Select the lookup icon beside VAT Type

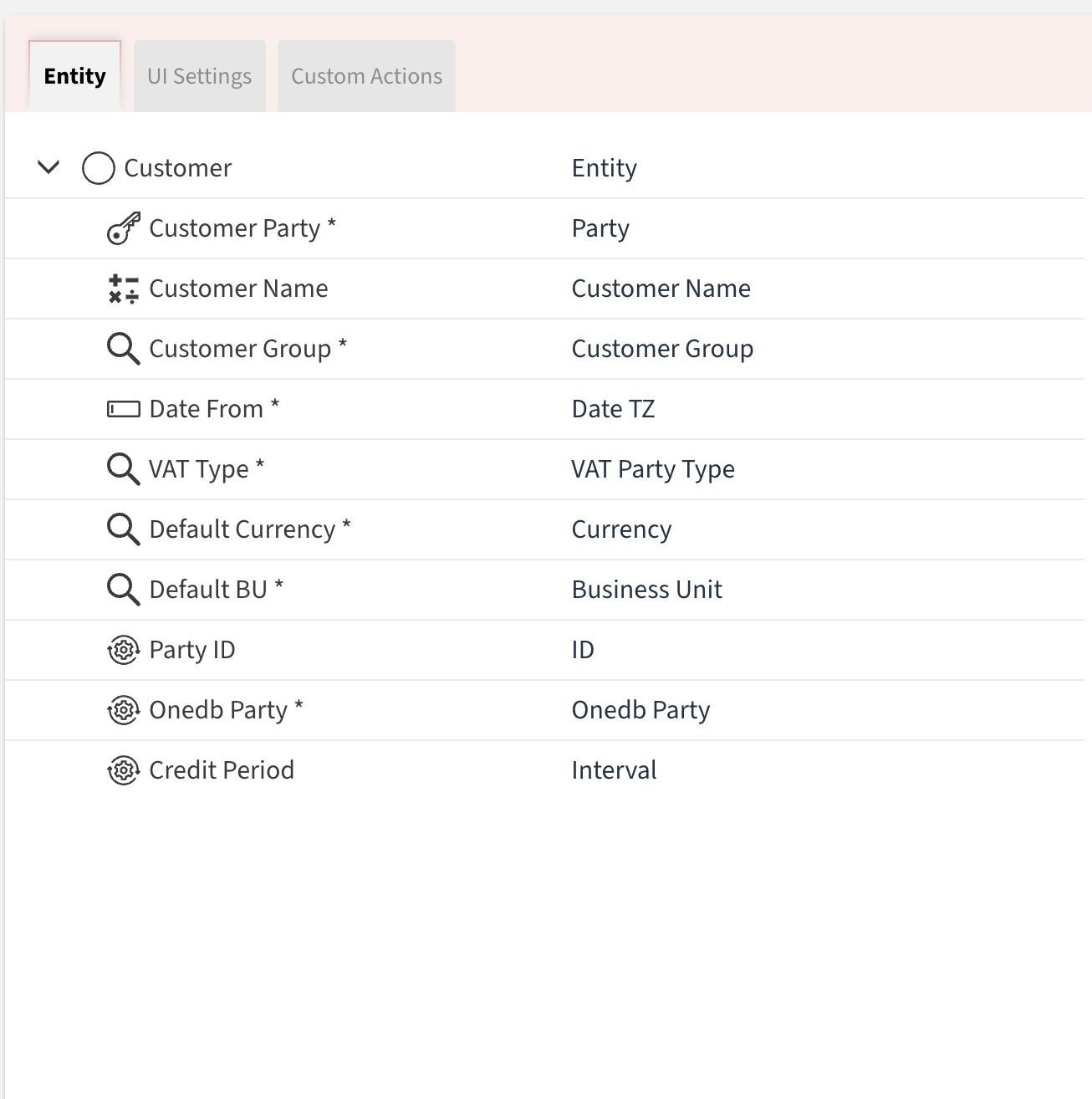click(123, 469)
